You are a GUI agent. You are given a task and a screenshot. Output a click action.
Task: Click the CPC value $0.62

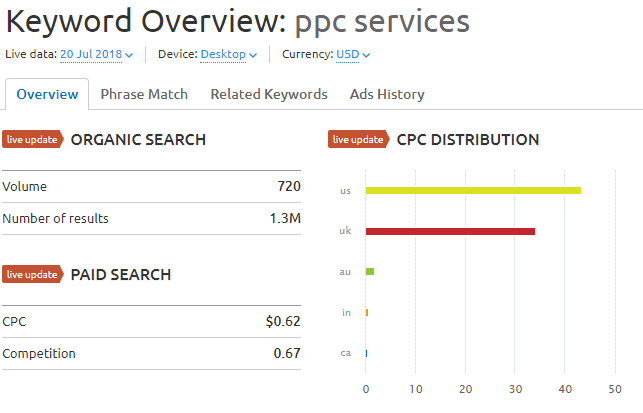coord(284,322)
